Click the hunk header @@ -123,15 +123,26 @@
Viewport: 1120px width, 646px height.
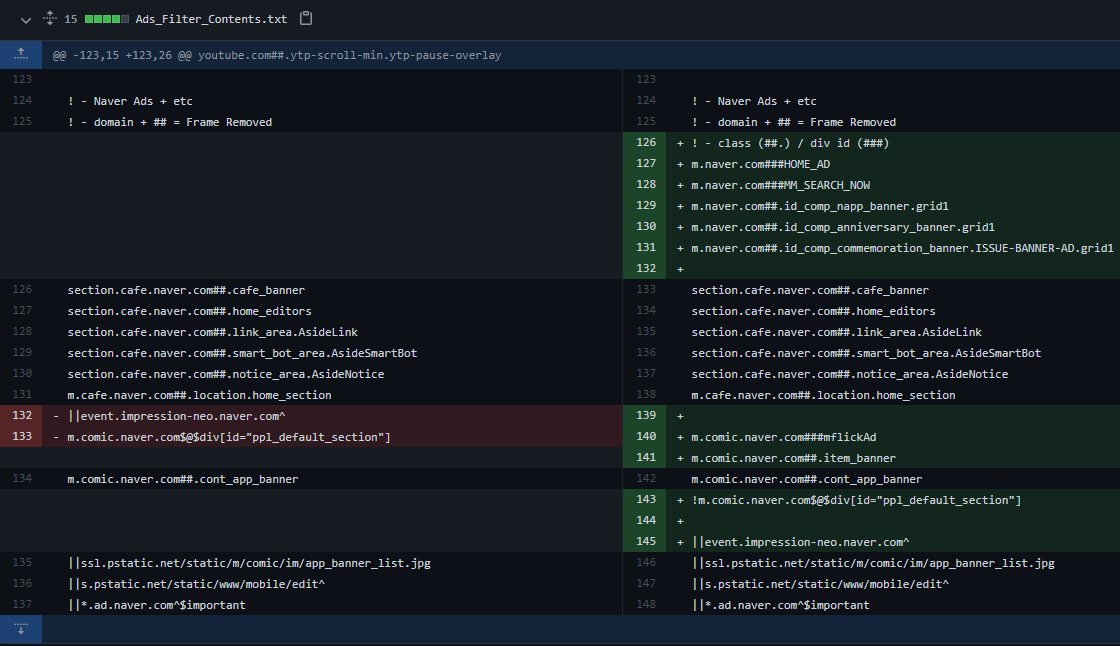(277, 55)
